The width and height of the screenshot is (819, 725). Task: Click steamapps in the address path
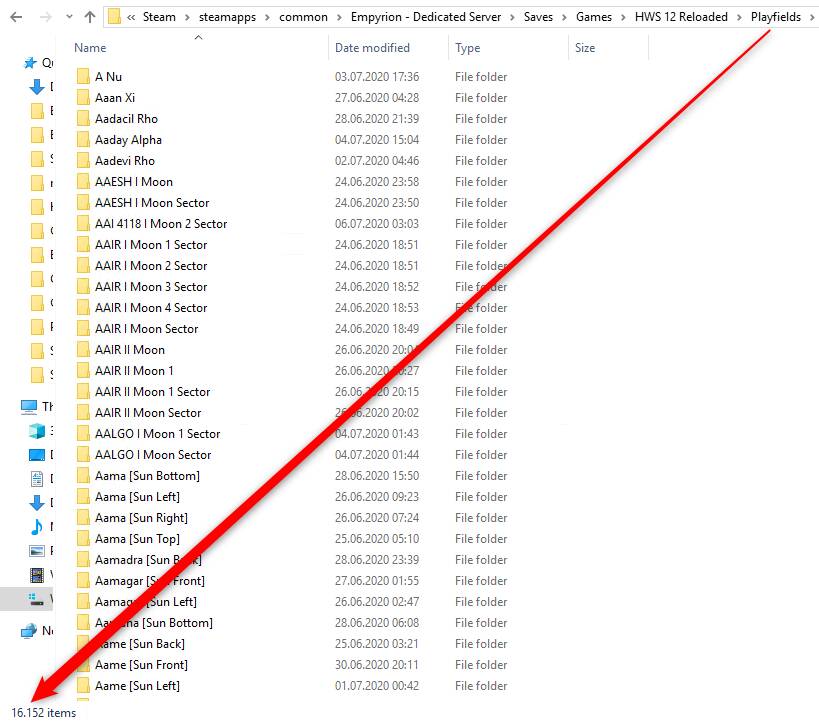227,17
